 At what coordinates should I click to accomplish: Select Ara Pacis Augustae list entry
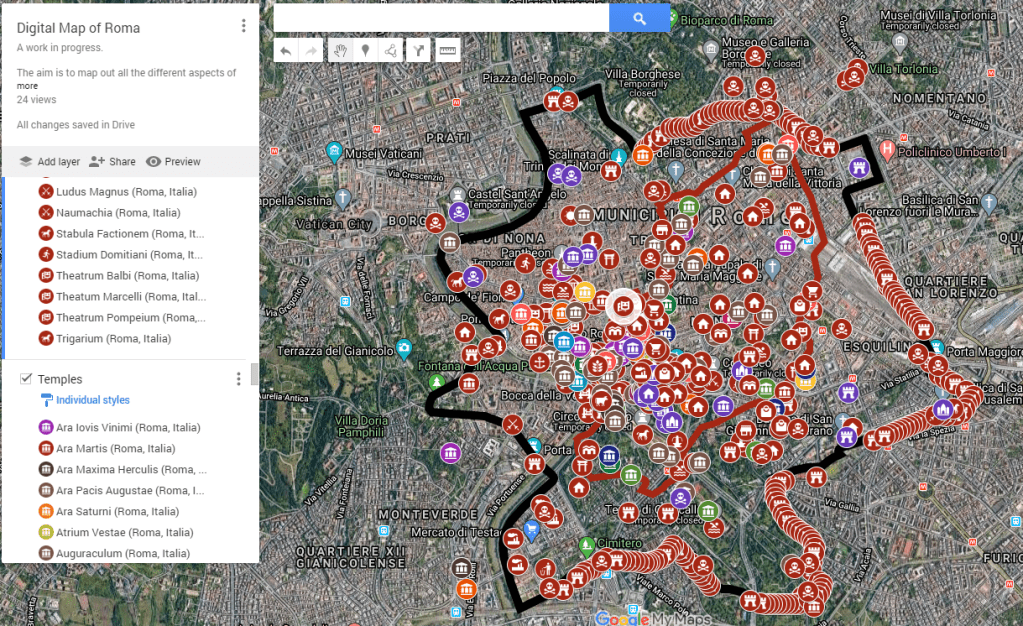tap(130, 490)
